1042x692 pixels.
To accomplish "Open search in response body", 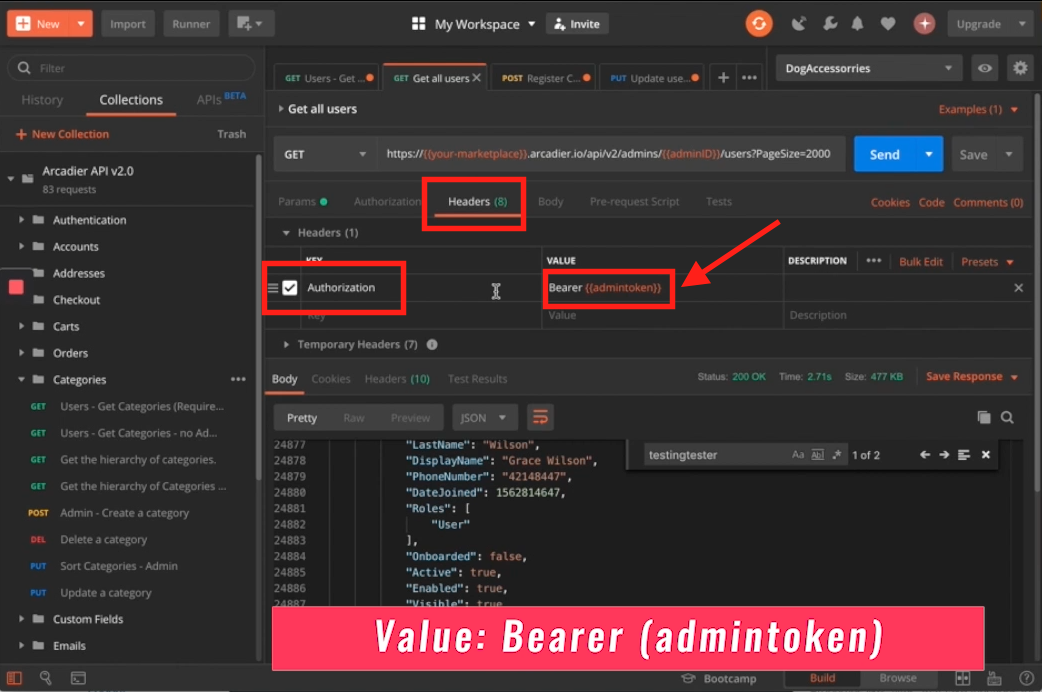I will click(1007, 417).
